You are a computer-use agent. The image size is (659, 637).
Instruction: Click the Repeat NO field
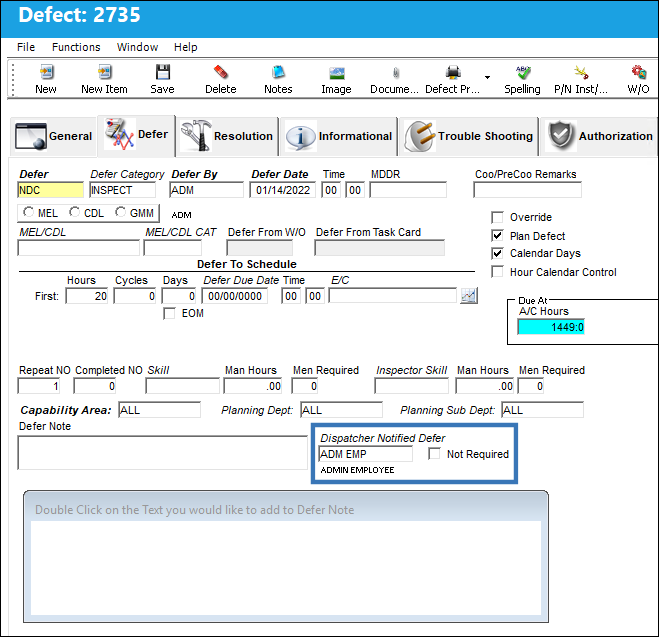tap(39, 386)
